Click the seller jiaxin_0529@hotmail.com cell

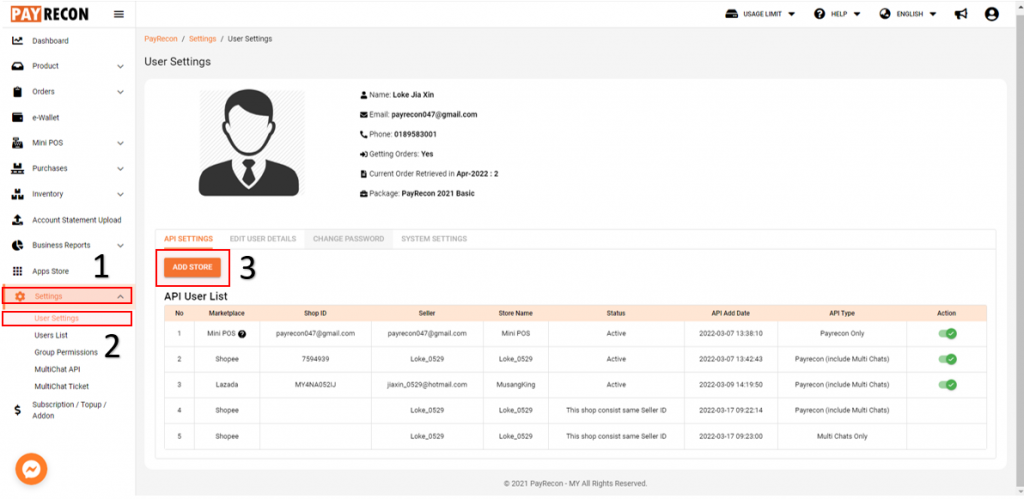(427, 385)
